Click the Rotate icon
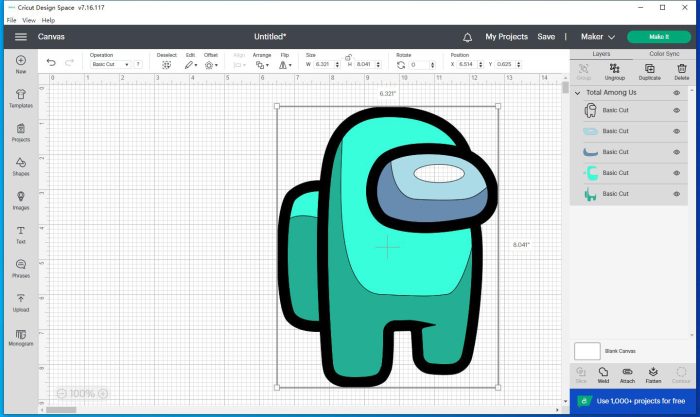The height and width of the screenshot is (417, 700). click(x=401, y=65)
